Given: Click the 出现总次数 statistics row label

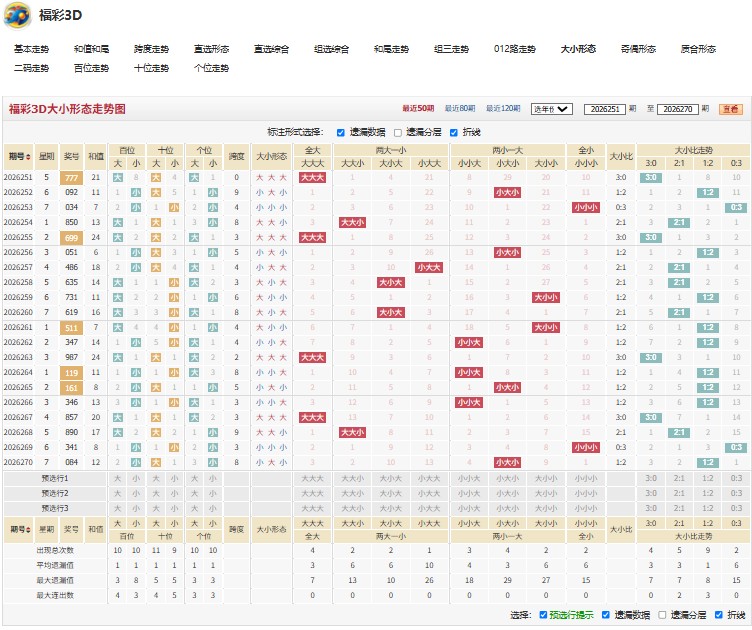Looking at the screenshot, I should click(x=55, y=550).
